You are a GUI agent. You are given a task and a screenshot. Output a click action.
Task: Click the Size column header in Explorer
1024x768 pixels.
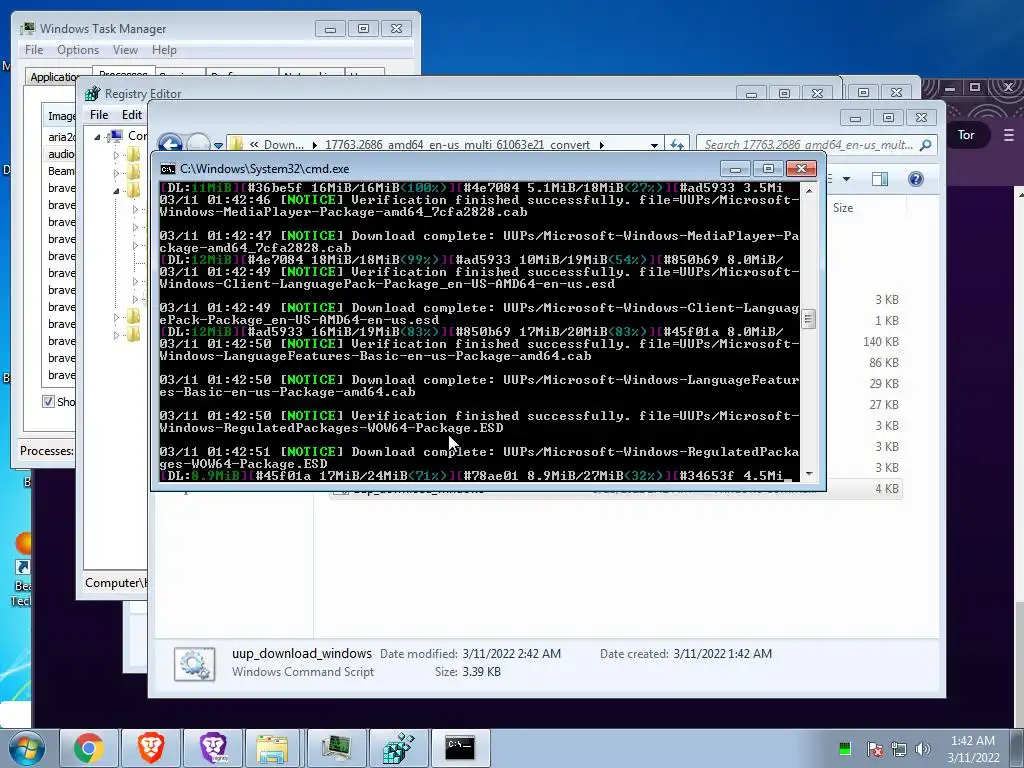[x=842, y=208]
